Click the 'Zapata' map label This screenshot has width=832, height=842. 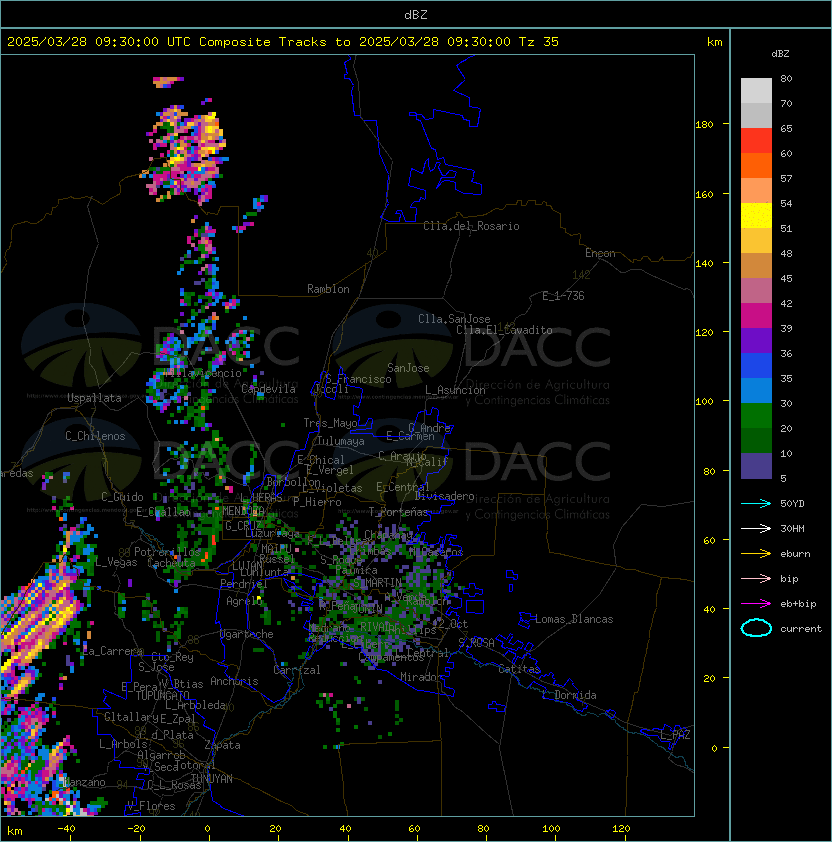222,745
